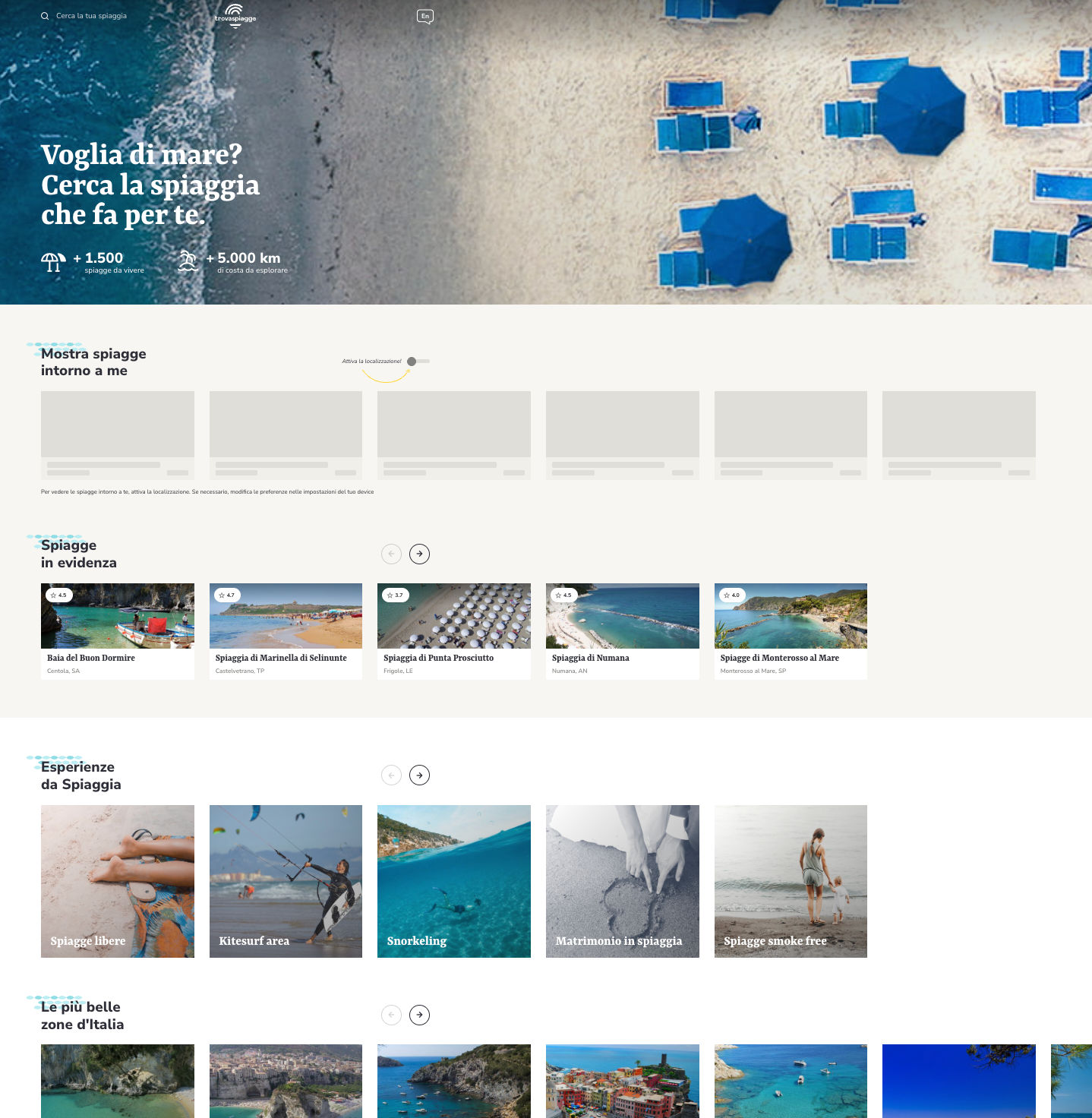
Task: Show next Esperienze da Spiaggia cards
Action: tap(419, 775)
